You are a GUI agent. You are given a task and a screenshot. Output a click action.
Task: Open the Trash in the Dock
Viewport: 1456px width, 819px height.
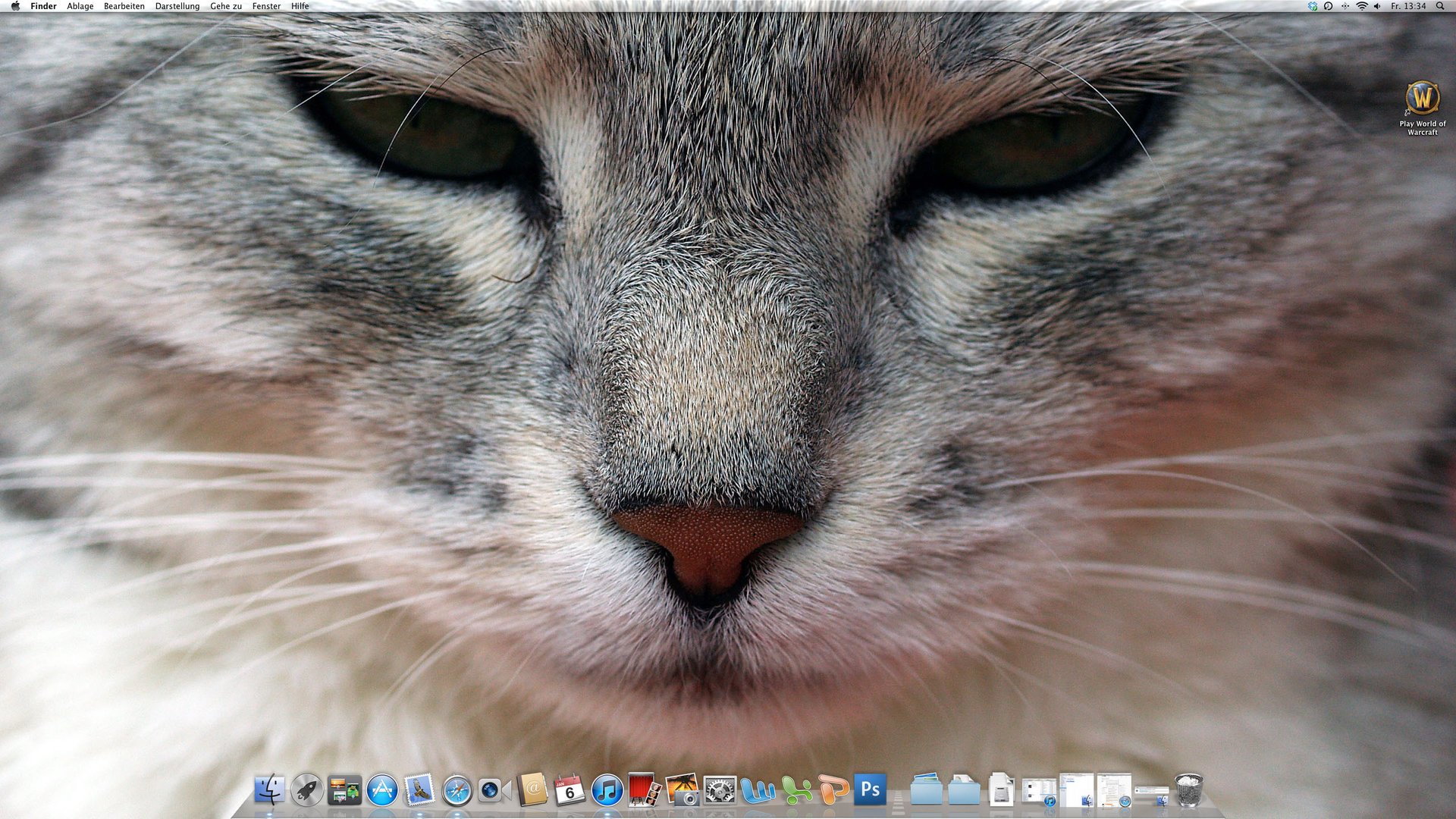(x=1188, y=790)
